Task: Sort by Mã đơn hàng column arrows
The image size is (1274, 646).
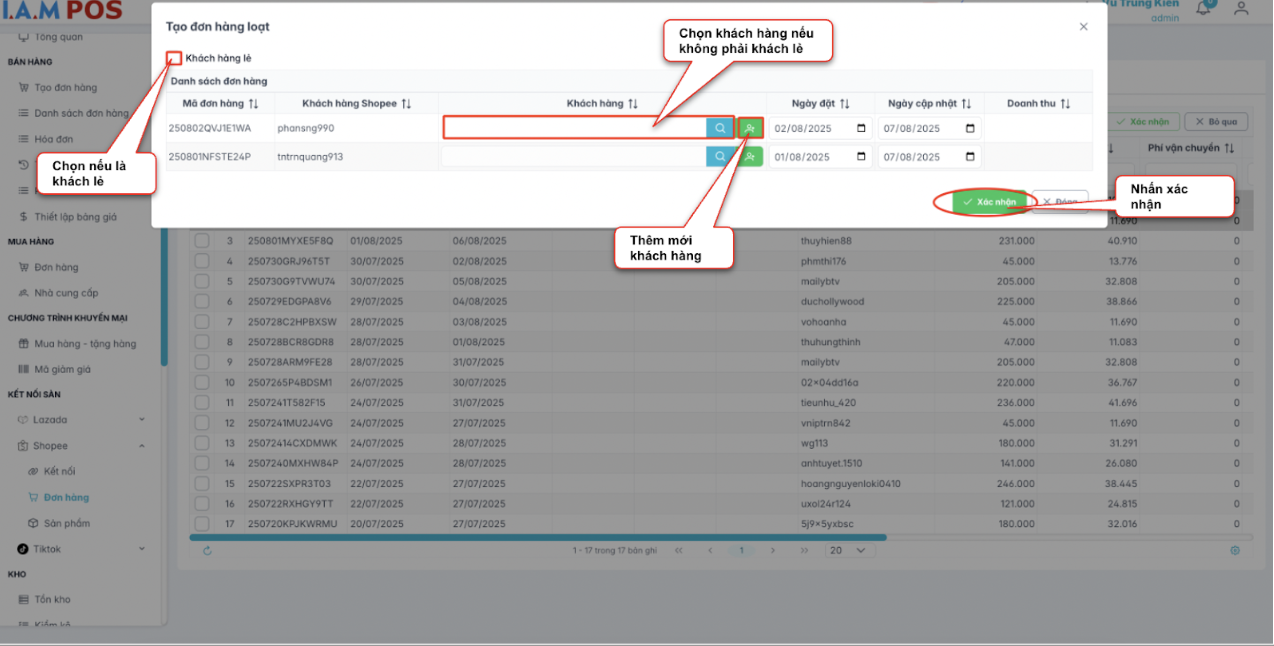Action: [253, 104]
